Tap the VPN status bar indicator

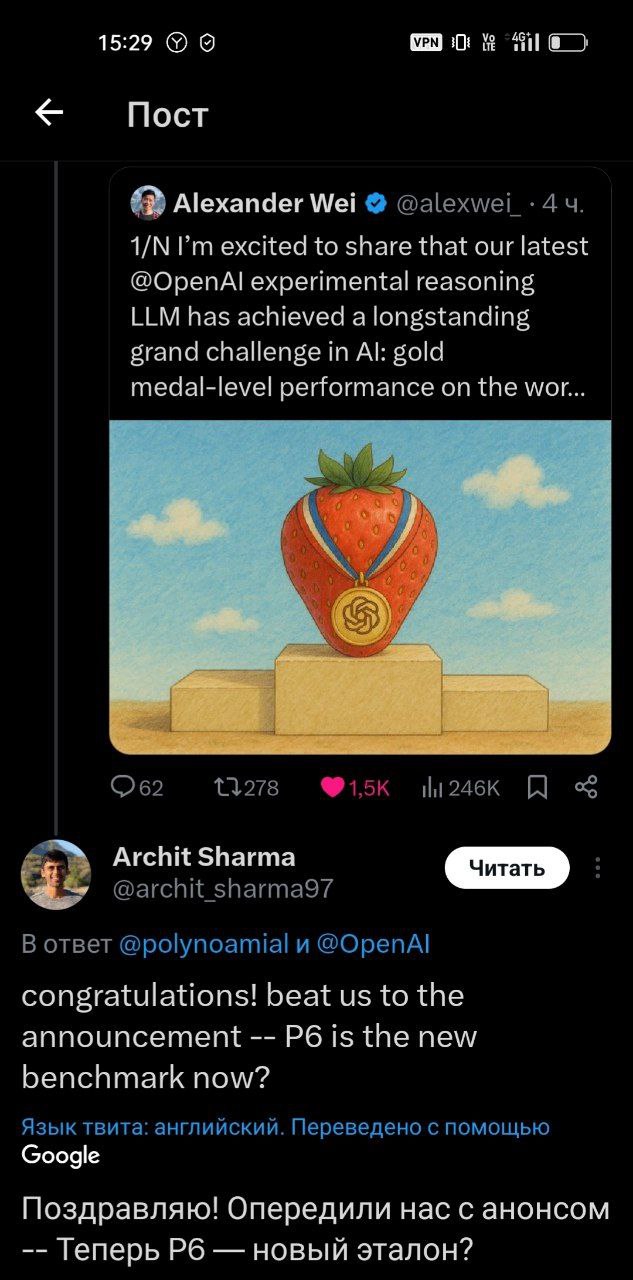(426, 42)
